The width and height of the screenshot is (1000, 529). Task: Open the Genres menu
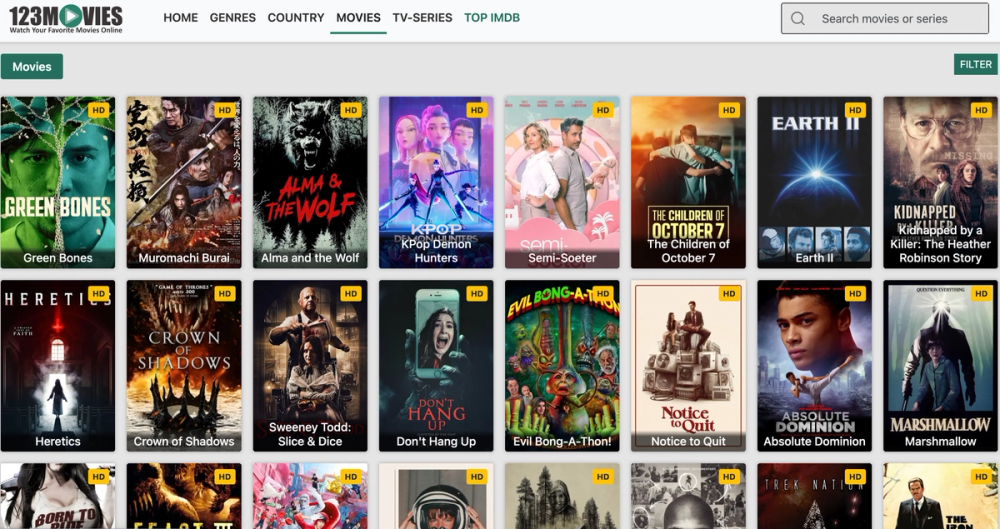(233, 18)
